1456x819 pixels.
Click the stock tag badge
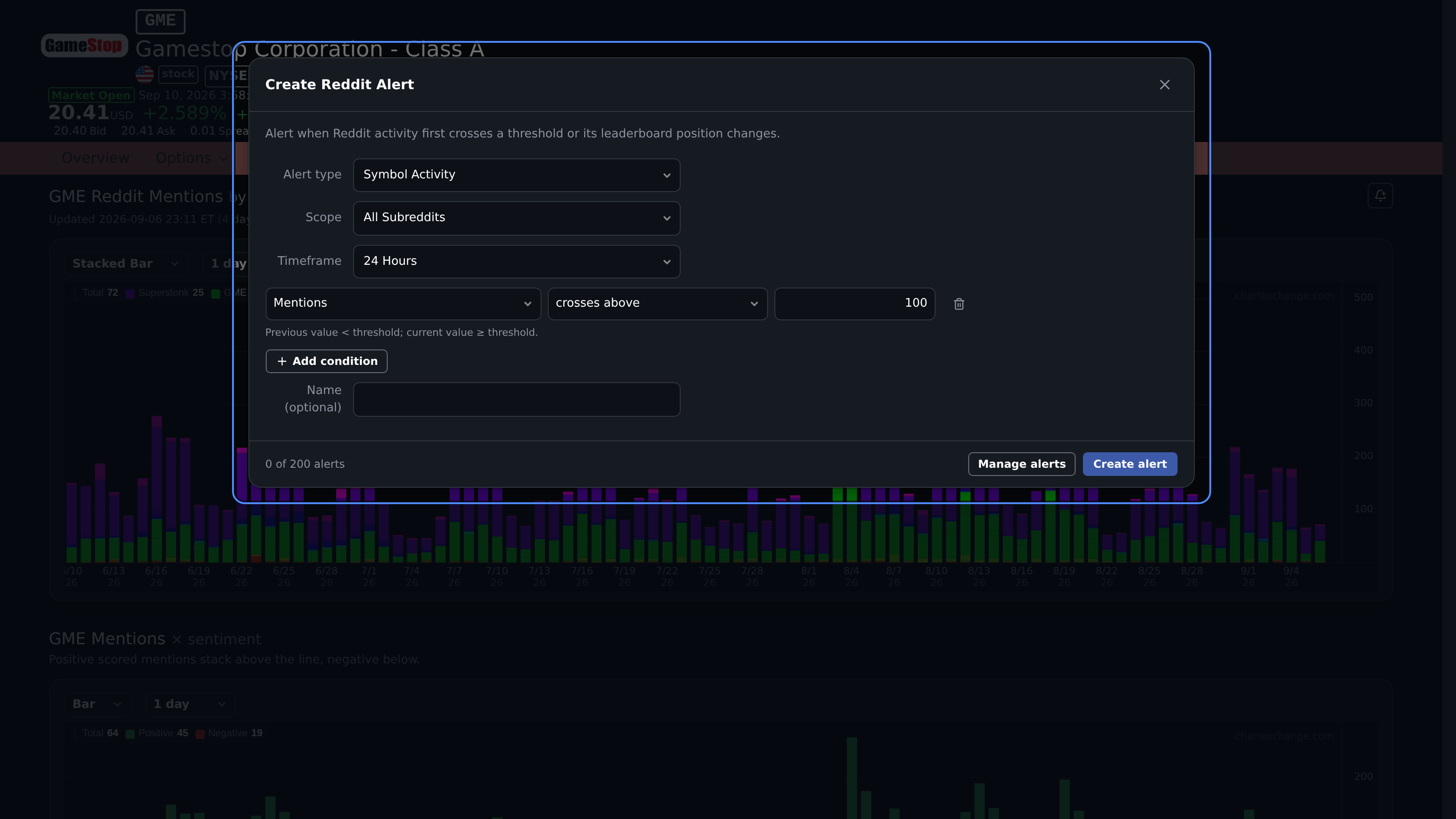click(178, 74)
